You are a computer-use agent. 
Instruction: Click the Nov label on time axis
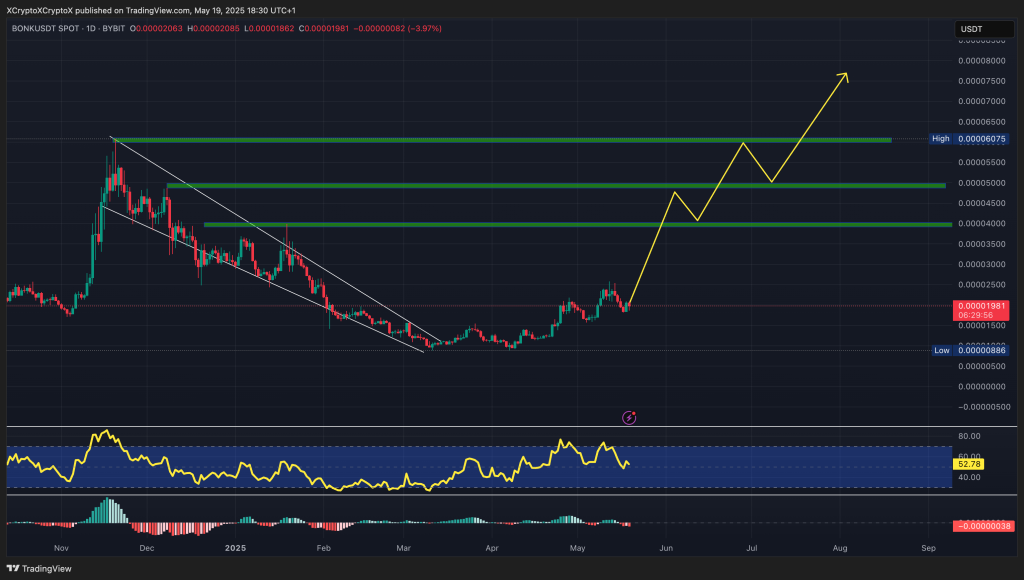click(x=61, y=548)
